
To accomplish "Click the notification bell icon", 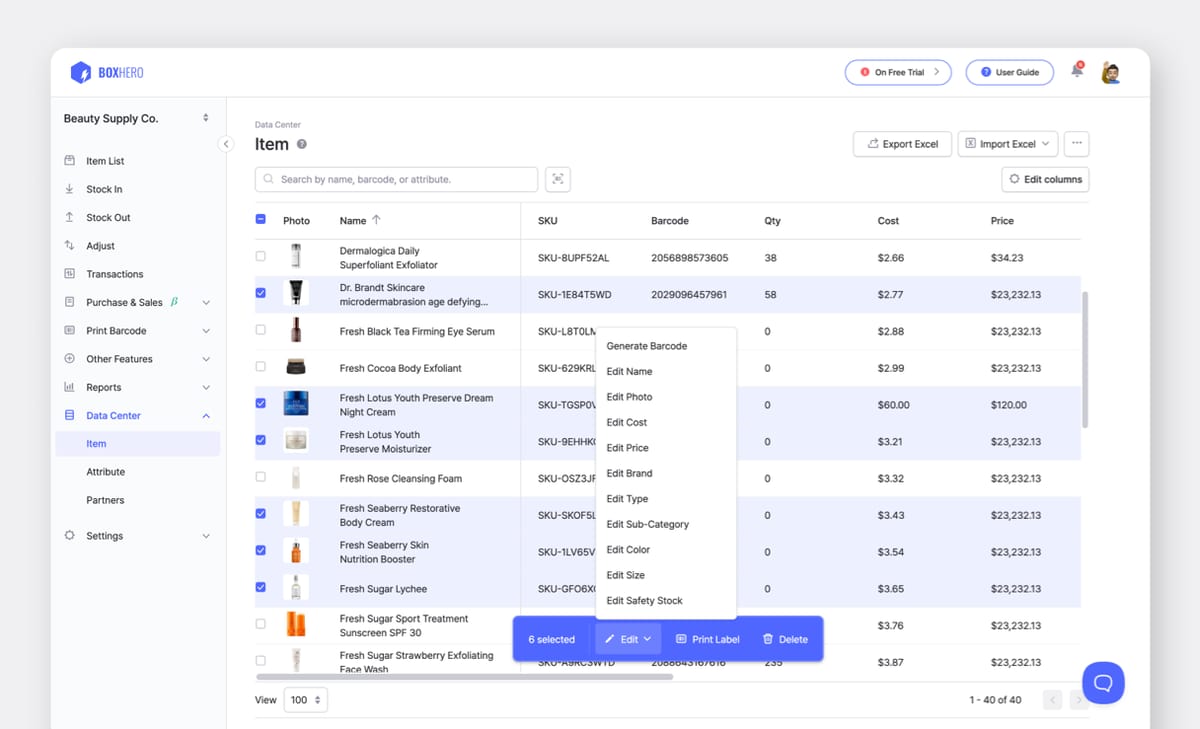I will click(1076, 71).
